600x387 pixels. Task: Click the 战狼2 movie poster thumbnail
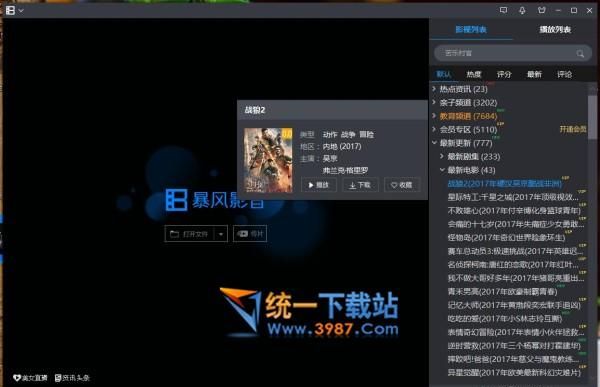pyautogui.click(x=268, y=160)
